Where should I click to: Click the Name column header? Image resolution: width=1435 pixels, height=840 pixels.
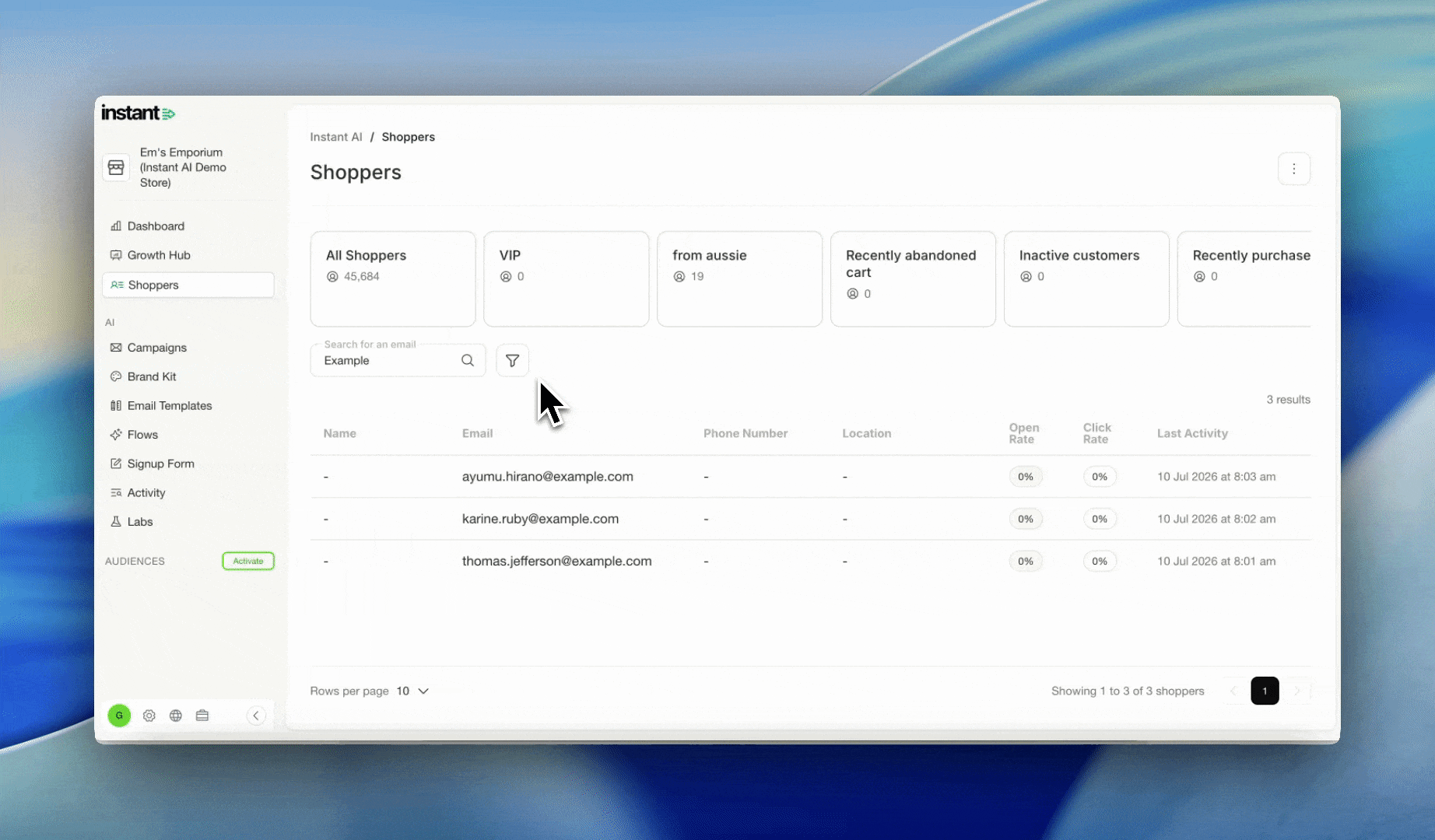340,433
